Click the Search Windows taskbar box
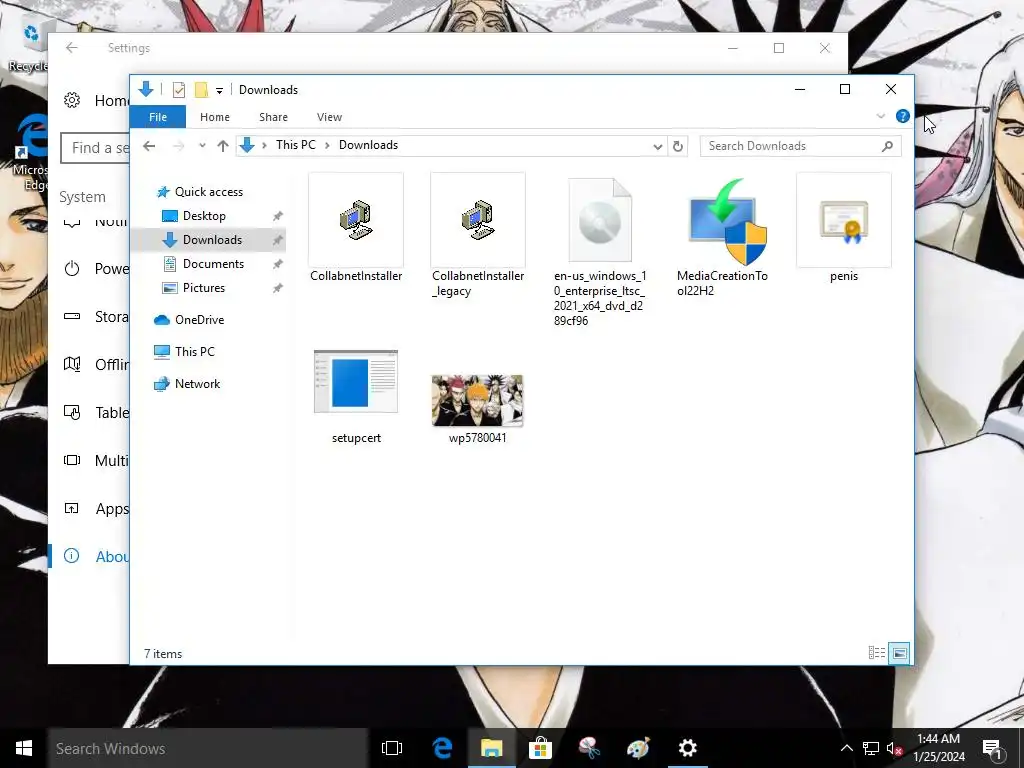The width and height of the screenshot is (1024, 768). coord(208,748)
